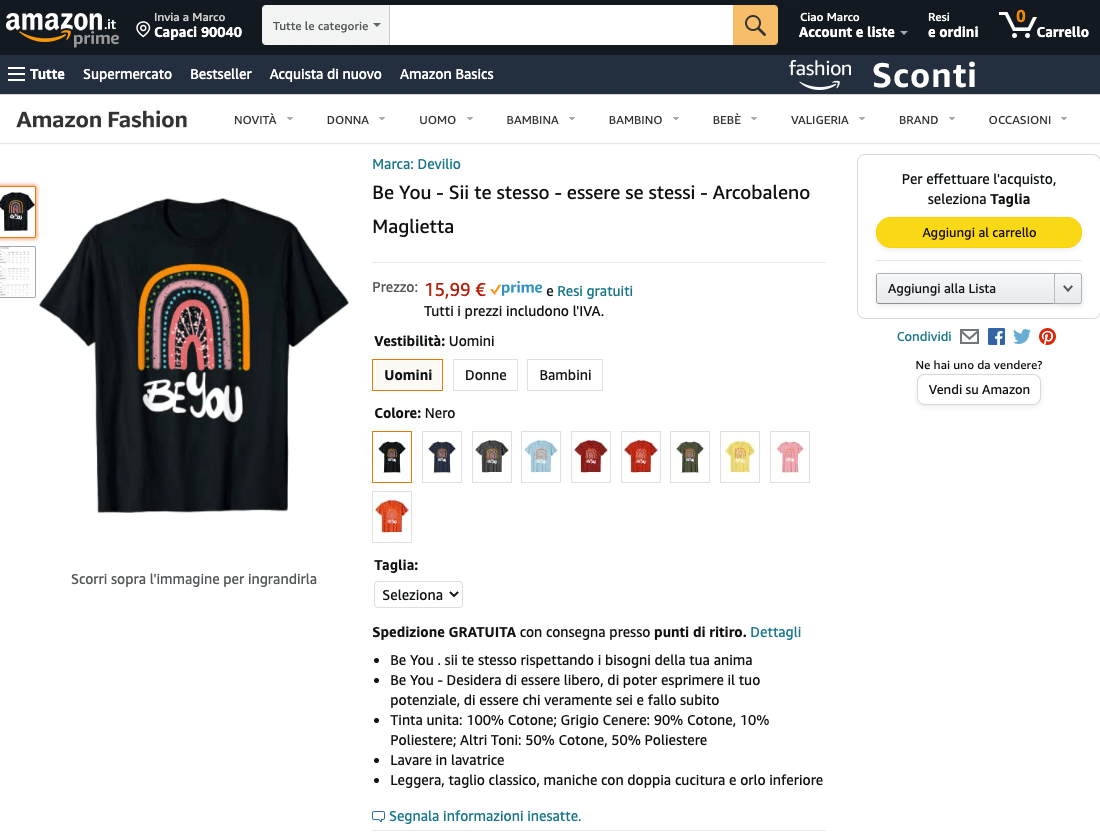The width and height of the screenshot is (1100, 836).
Task: Click the search magnifier icon
Action: point(755,24)
